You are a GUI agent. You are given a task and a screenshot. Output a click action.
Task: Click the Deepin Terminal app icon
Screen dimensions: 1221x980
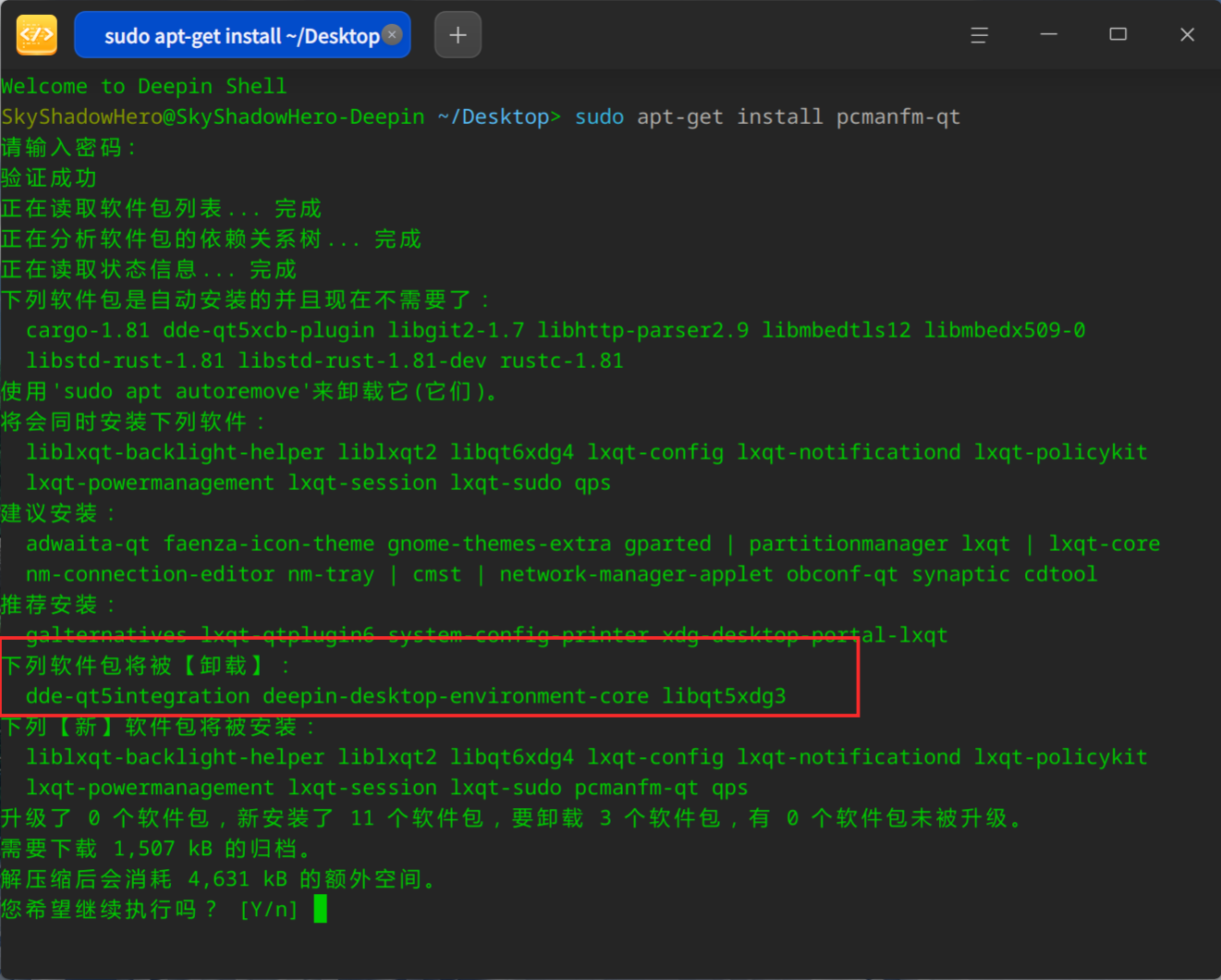(x=37, y=35)
